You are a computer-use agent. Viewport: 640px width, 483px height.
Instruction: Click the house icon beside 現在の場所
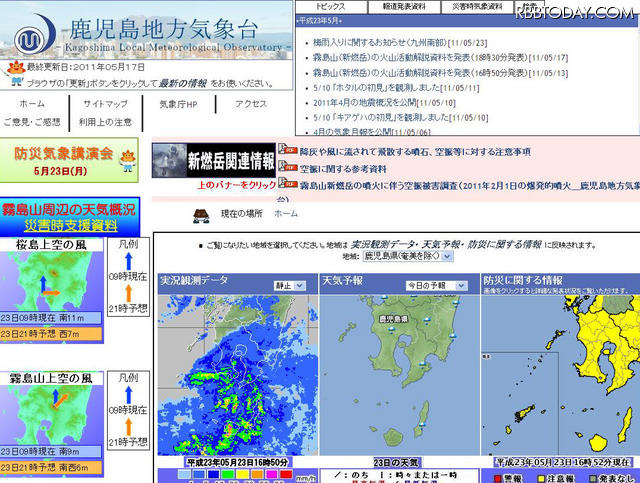coord(201,213)
